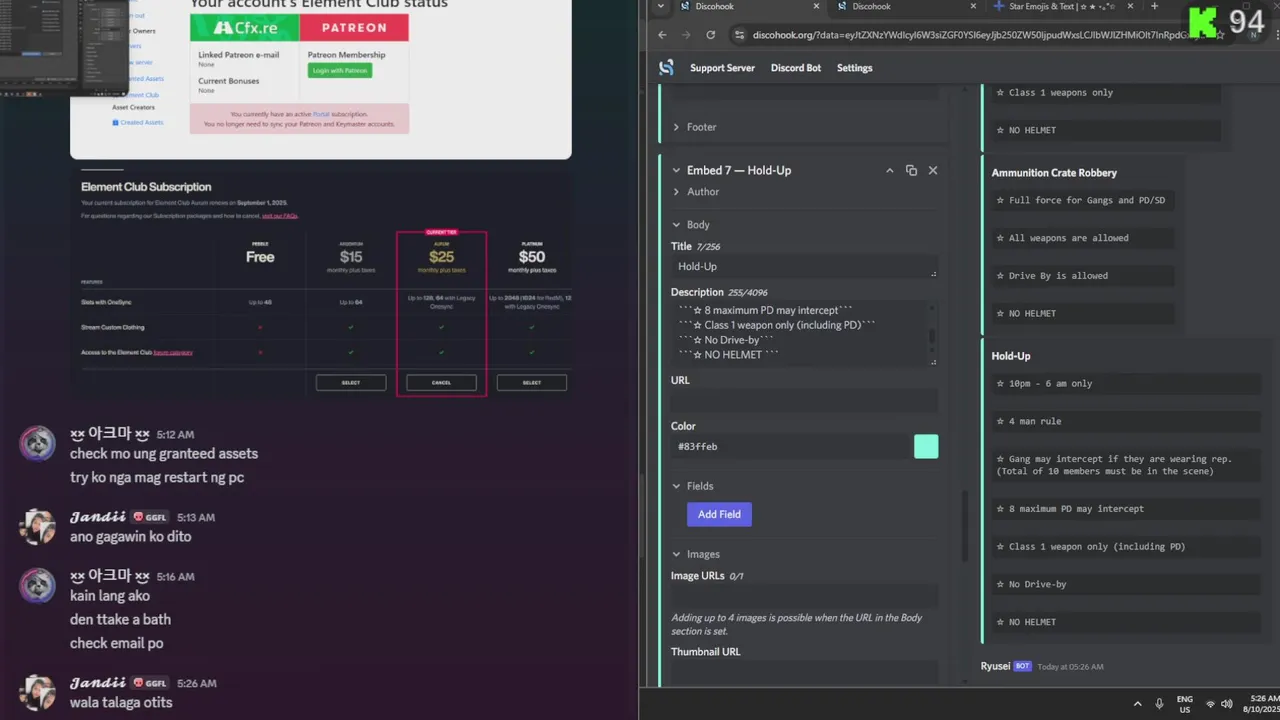Screen dimensions: 1280x720
Task: Open the 'visit our FAQs' link
Action: click(280, 216)
